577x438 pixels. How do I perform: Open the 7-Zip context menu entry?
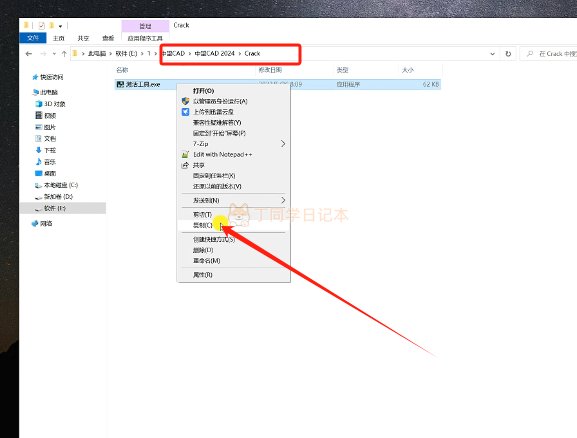(201, 144)
